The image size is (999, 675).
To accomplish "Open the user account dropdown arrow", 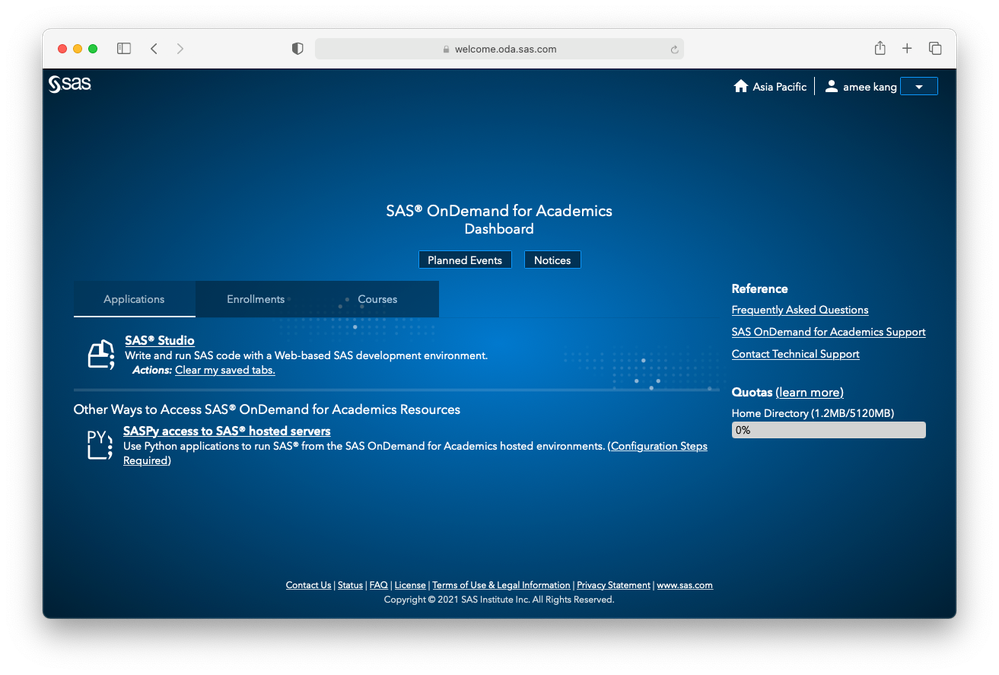I will pos(919,87).
